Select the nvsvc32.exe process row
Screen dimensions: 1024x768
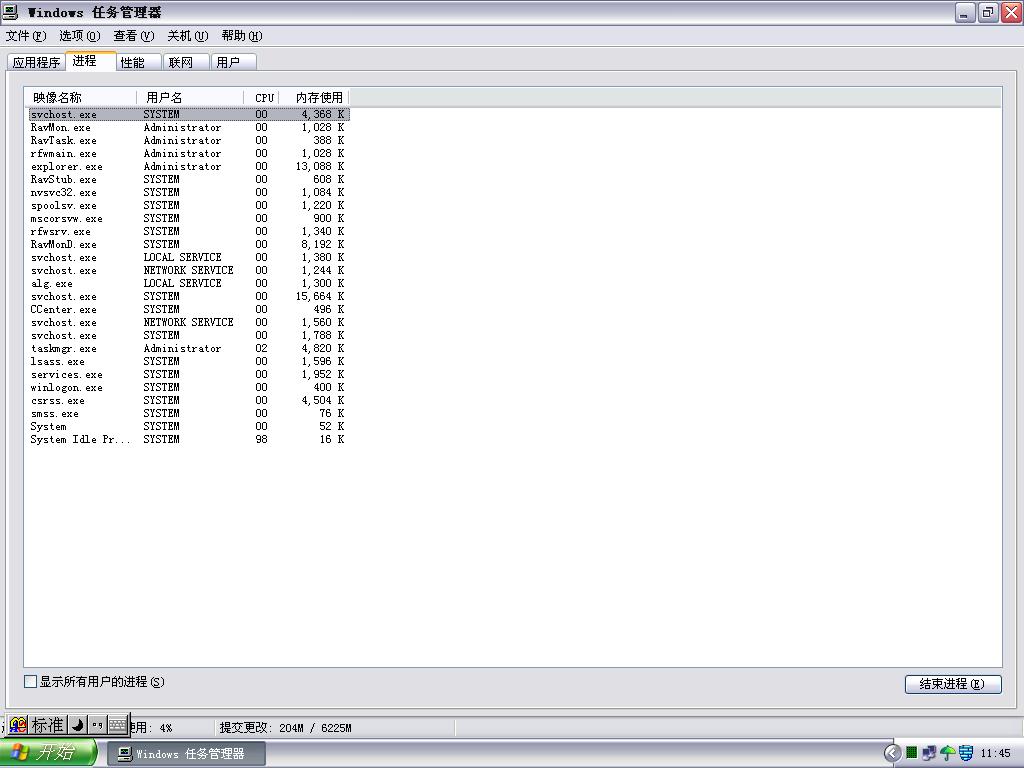point(188,193)
